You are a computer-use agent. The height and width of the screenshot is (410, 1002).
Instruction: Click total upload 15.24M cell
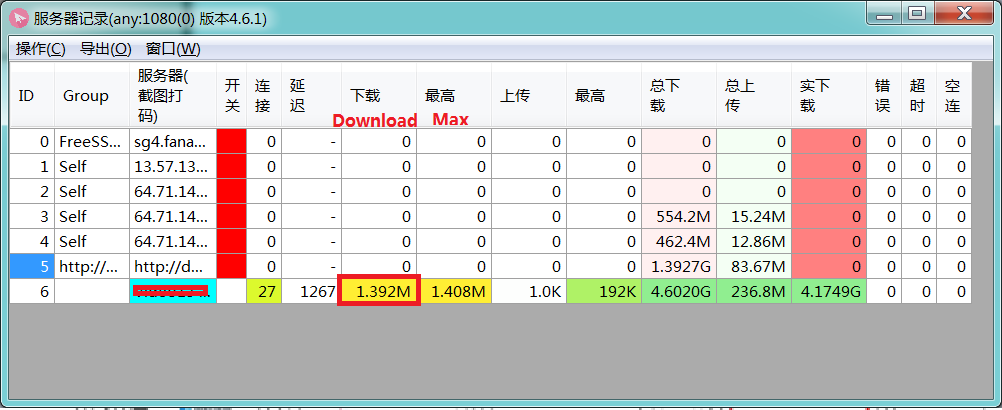pos(753,216)
